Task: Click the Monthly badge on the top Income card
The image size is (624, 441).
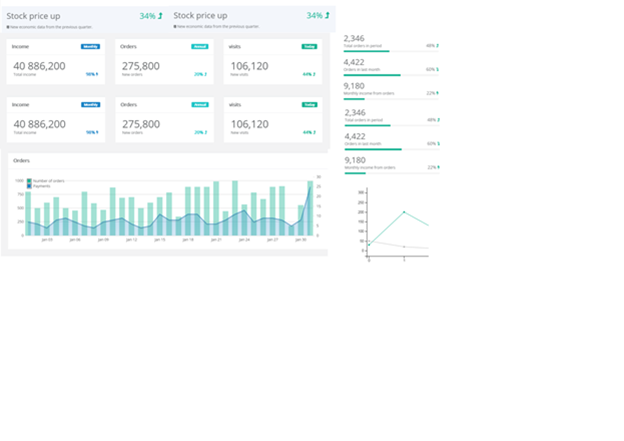Action: (91, 46)
